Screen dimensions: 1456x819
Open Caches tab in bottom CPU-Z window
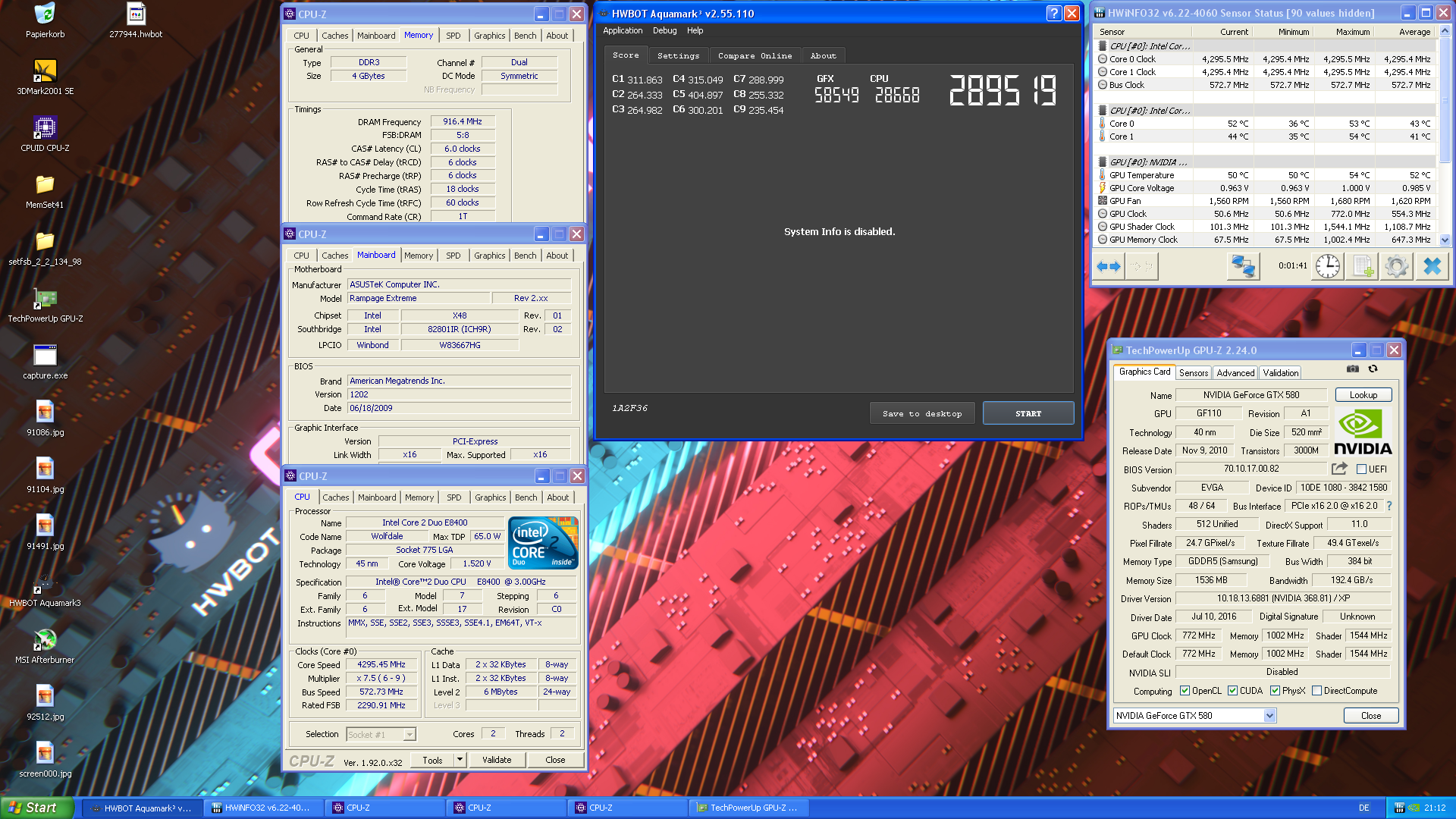335,497
